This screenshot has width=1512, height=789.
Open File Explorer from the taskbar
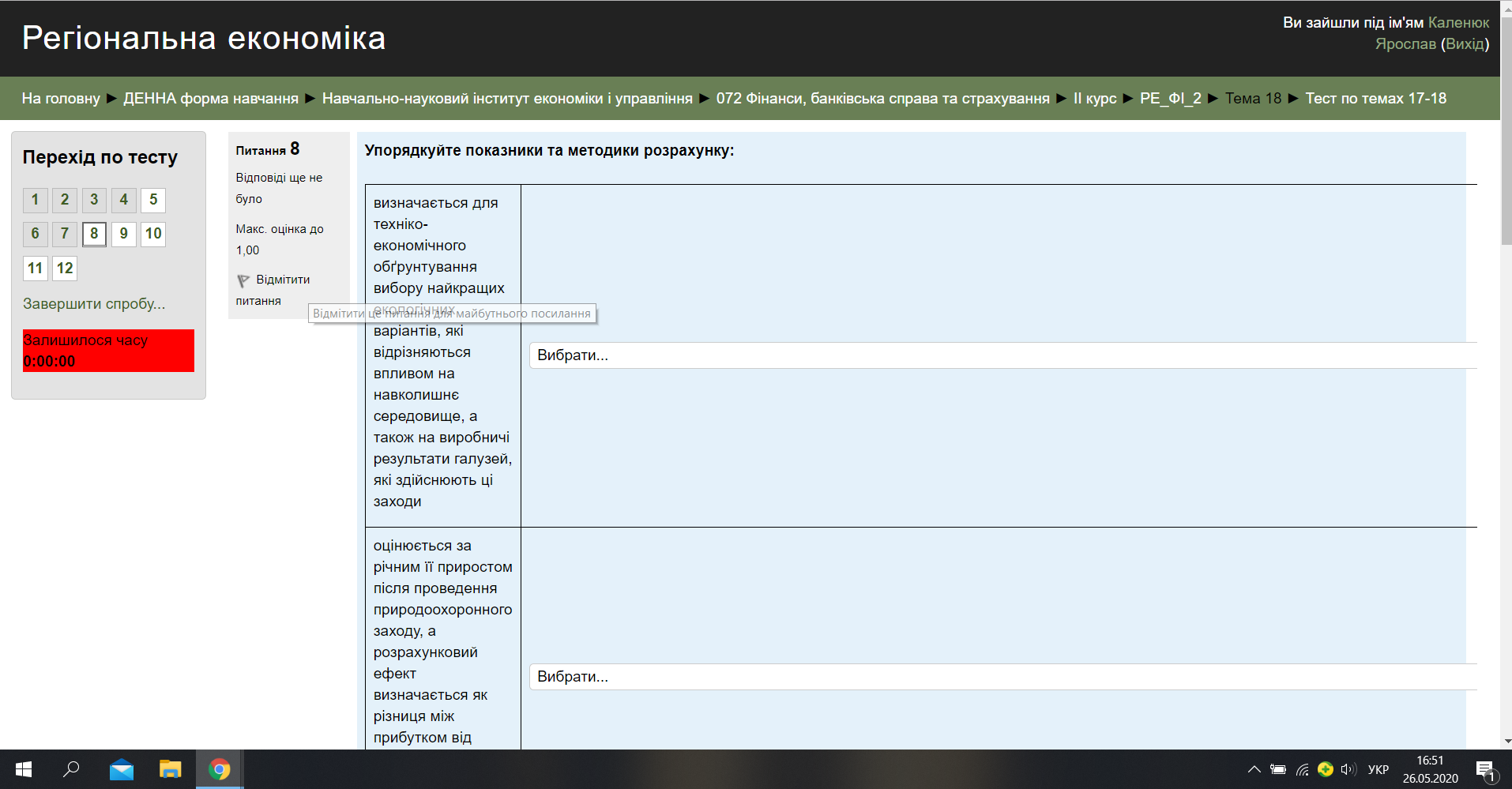[169, 768]
